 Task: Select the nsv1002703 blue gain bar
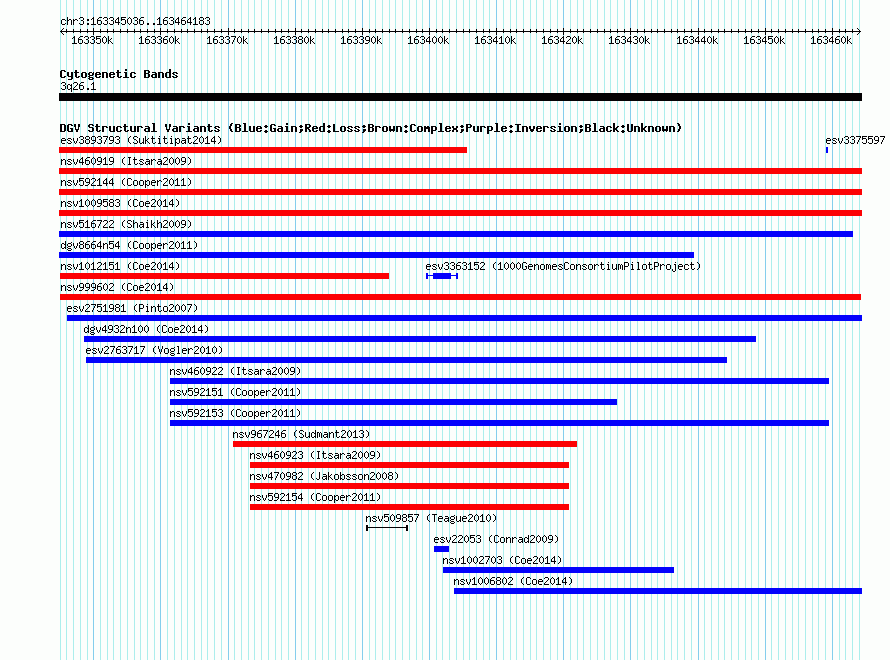(559, 570)
